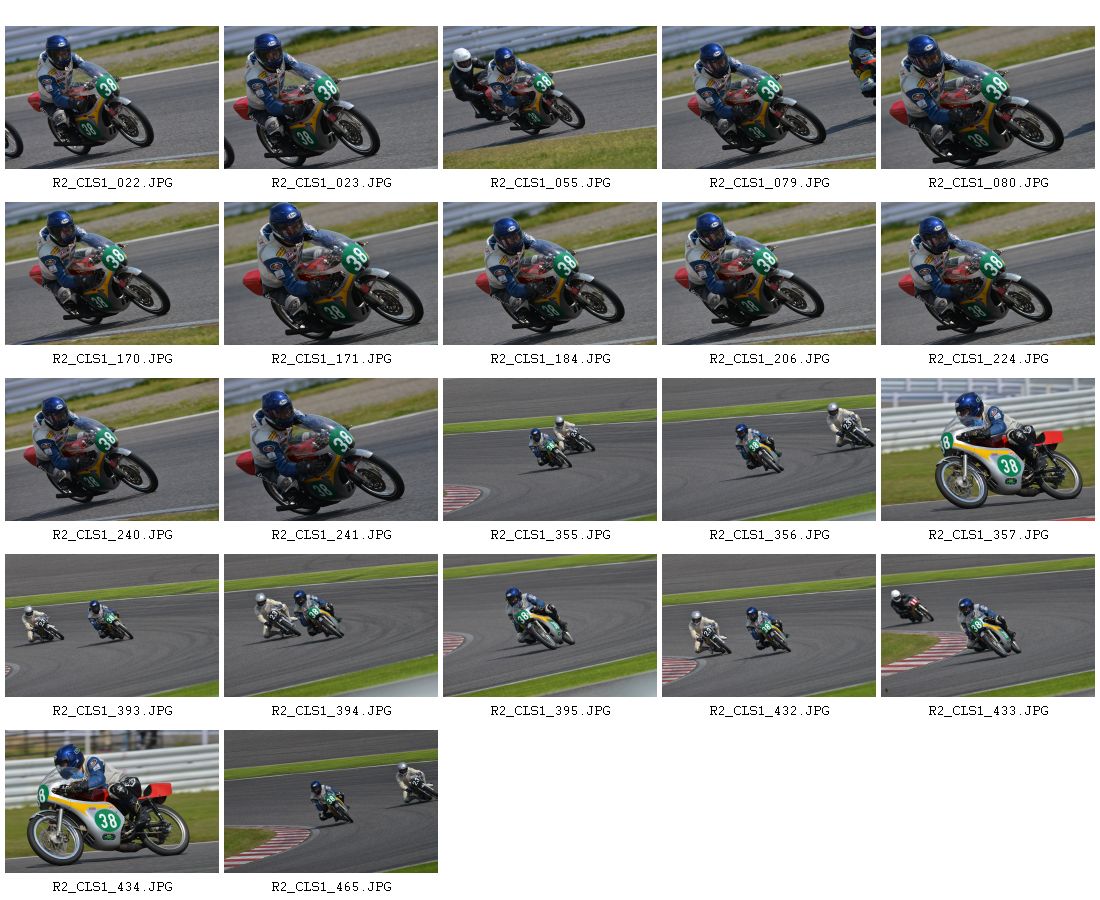Choose the R2_CLS1_184.JPG thumbnail
The image size is (1100, 900).
549,274
